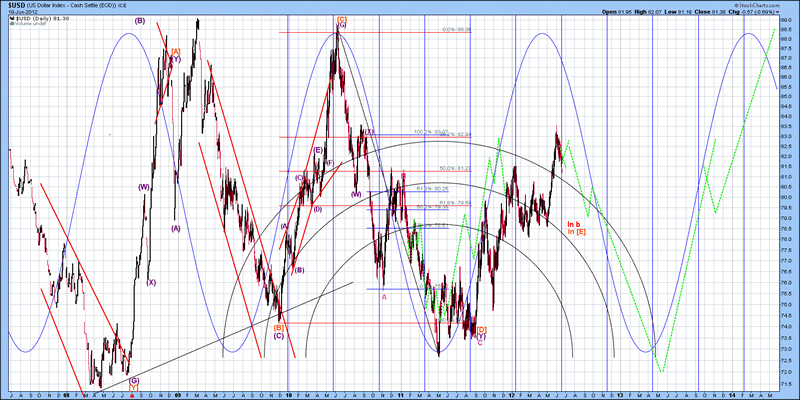Click the pink 'A' wave label

tap(384, 295)
